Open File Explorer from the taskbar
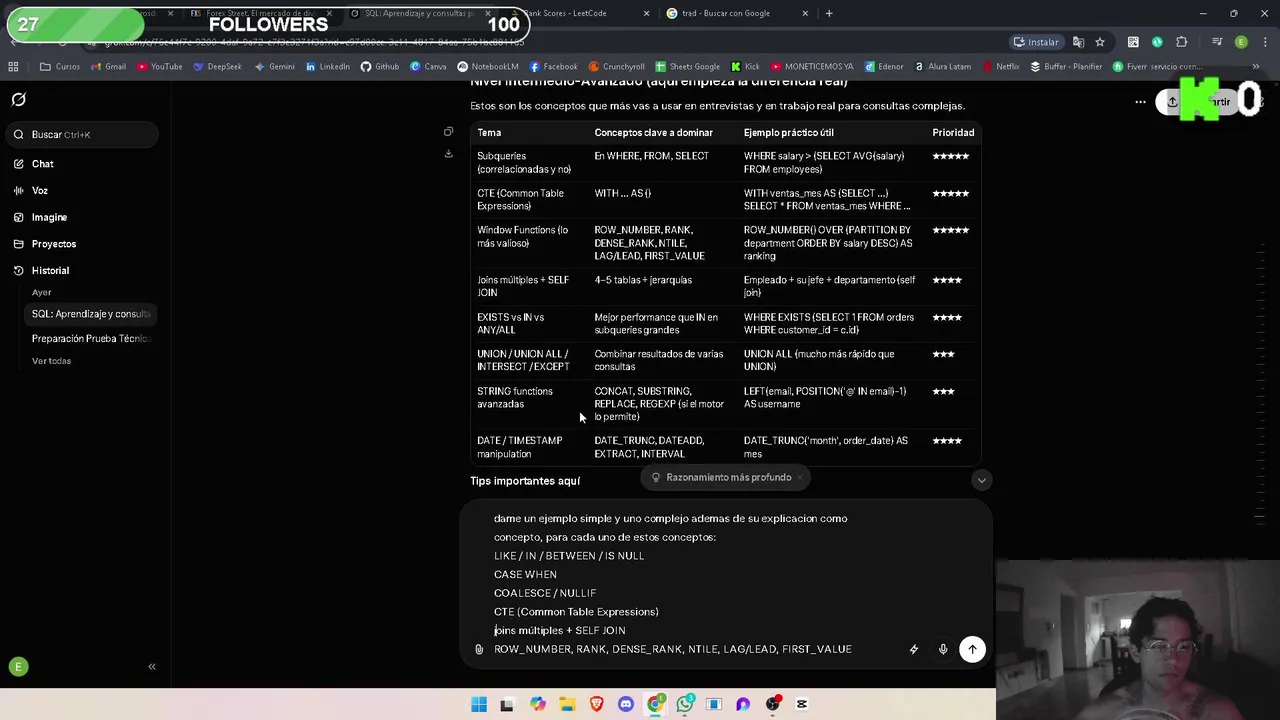This screenshot has width=1280, height=720. [567, 704]
